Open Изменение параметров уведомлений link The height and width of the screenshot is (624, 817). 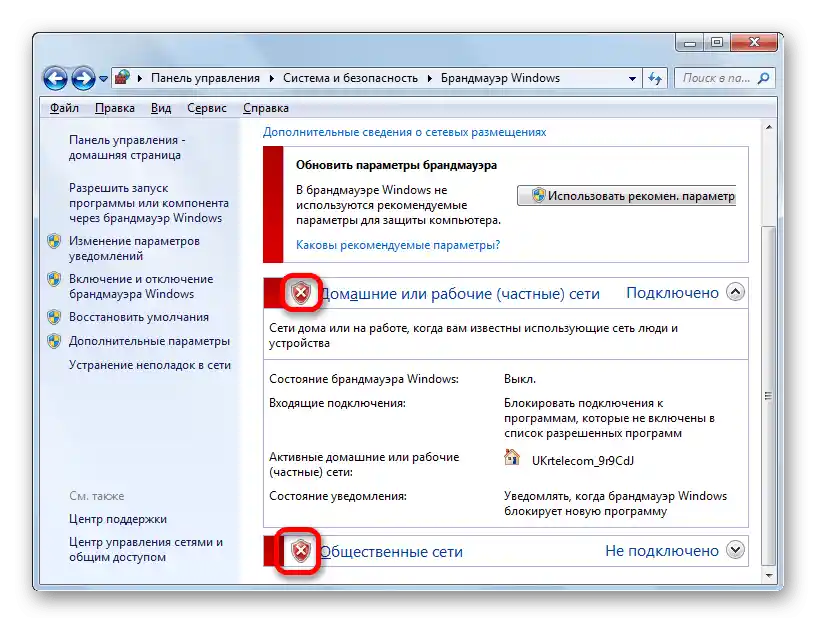pyautogui.click(x=134, y=248)
